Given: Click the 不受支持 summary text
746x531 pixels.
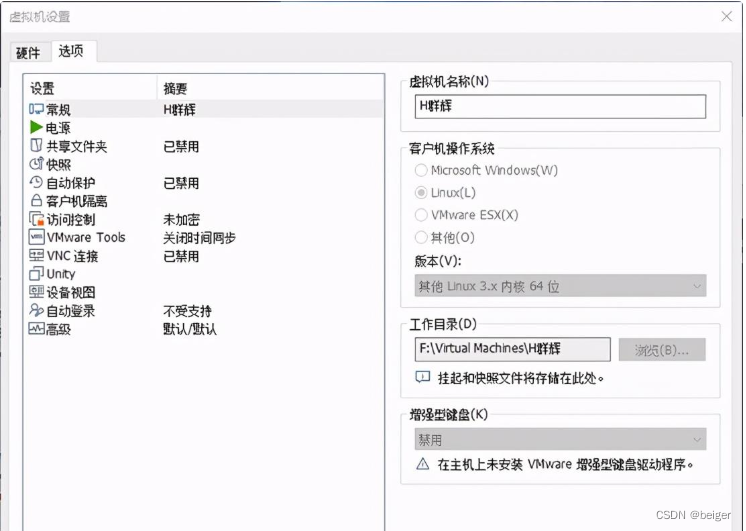Looking at the screenshot, I should click(187, 311).
